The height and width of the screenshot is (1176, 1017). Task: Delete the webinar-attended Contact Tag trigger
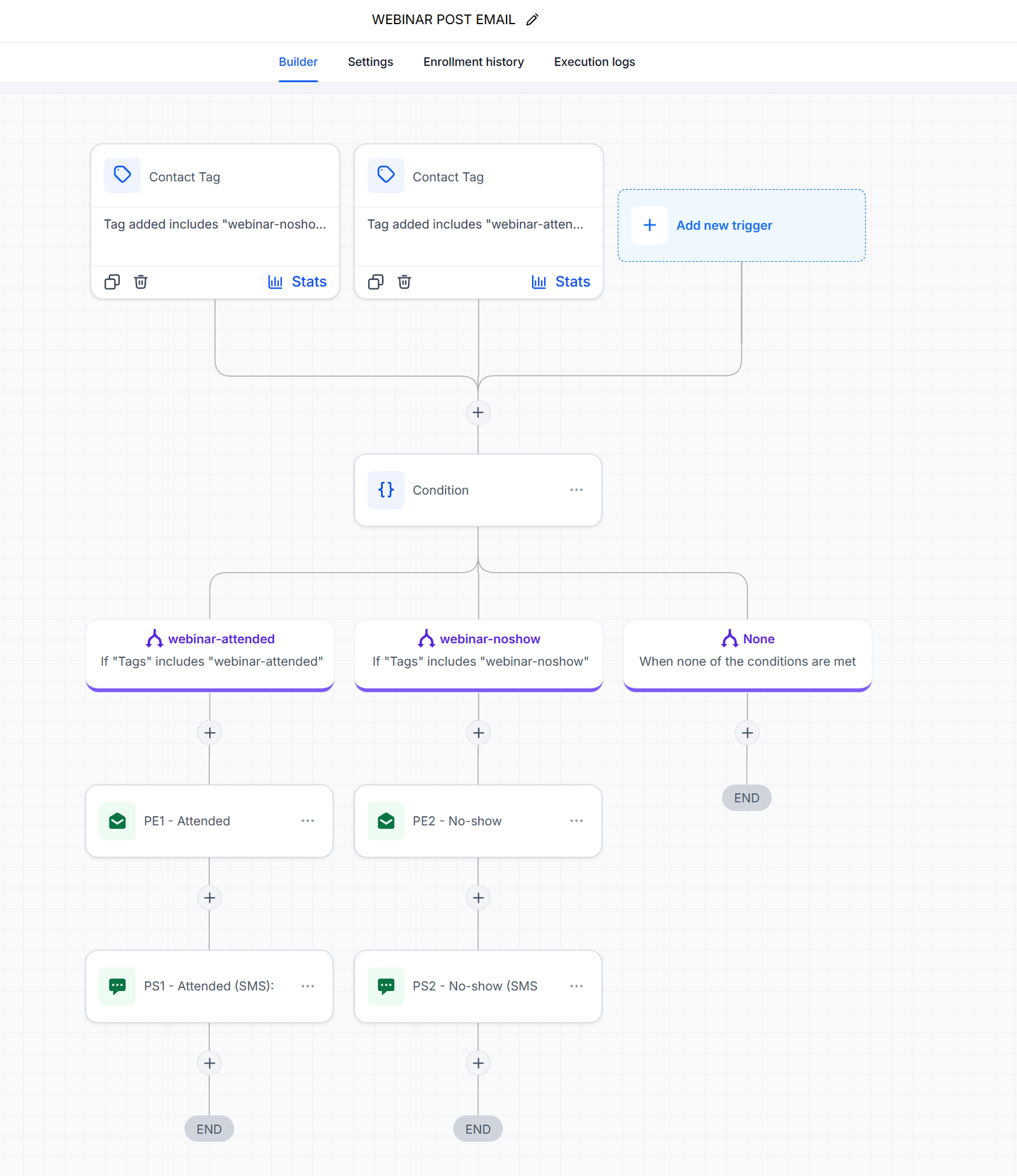click(404, 282)
